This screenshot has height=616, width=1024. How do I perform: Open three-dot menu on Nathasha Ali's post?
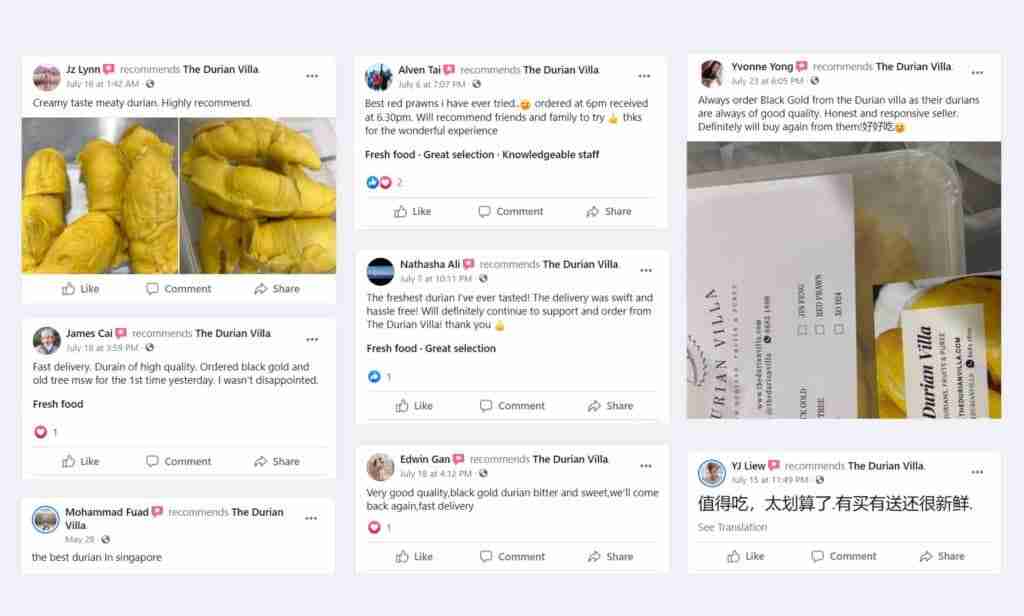click(646, 270)
